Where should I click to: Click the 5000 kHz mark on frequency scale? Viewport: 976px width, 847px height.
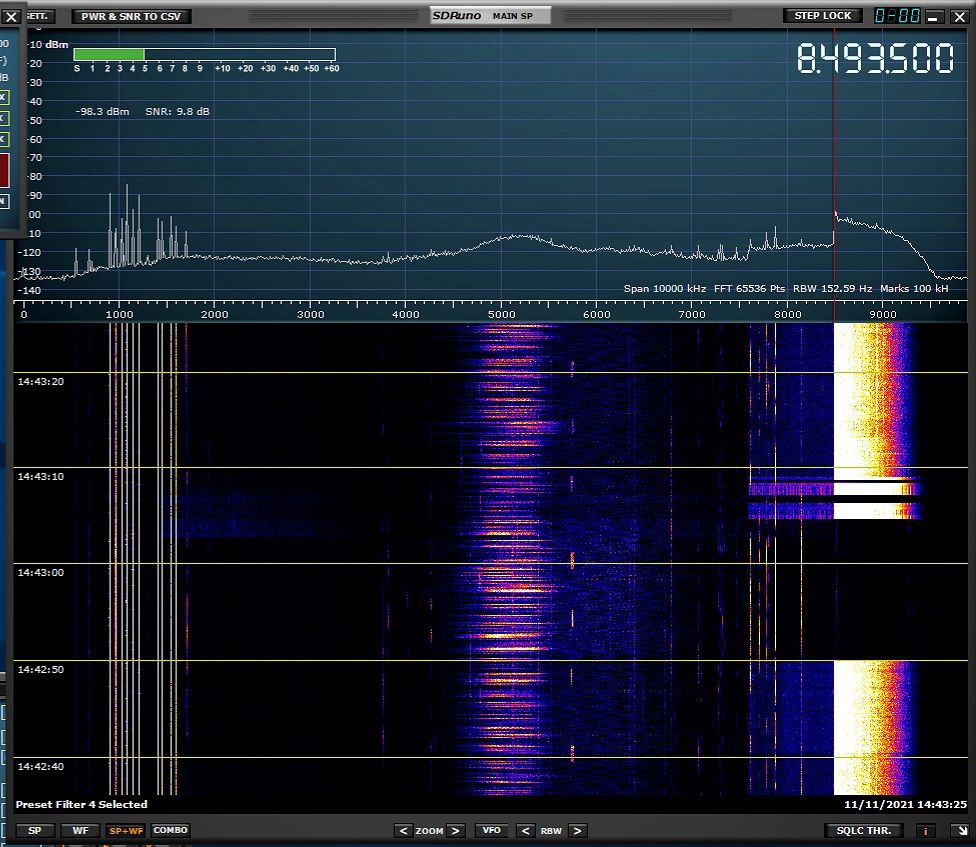(501, 314)
